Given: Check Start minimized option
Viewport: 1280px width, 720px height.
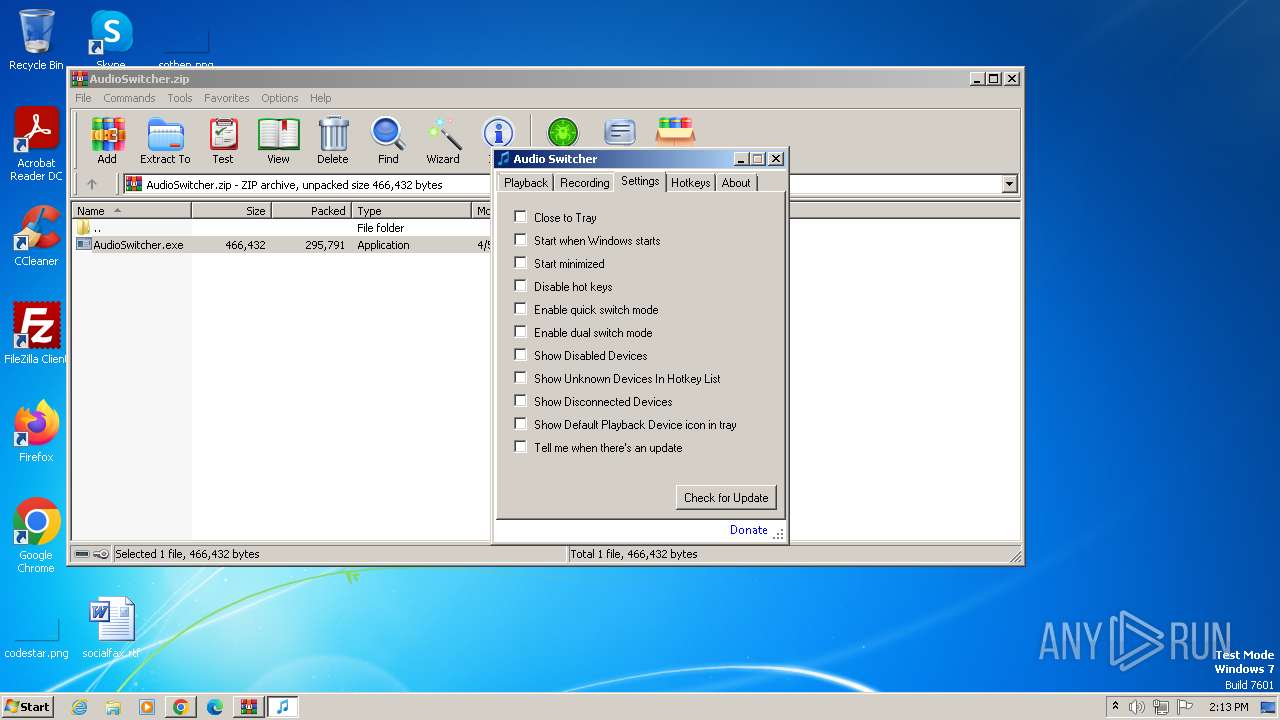Looking at the screenshot, I should (x=520, y=262).
